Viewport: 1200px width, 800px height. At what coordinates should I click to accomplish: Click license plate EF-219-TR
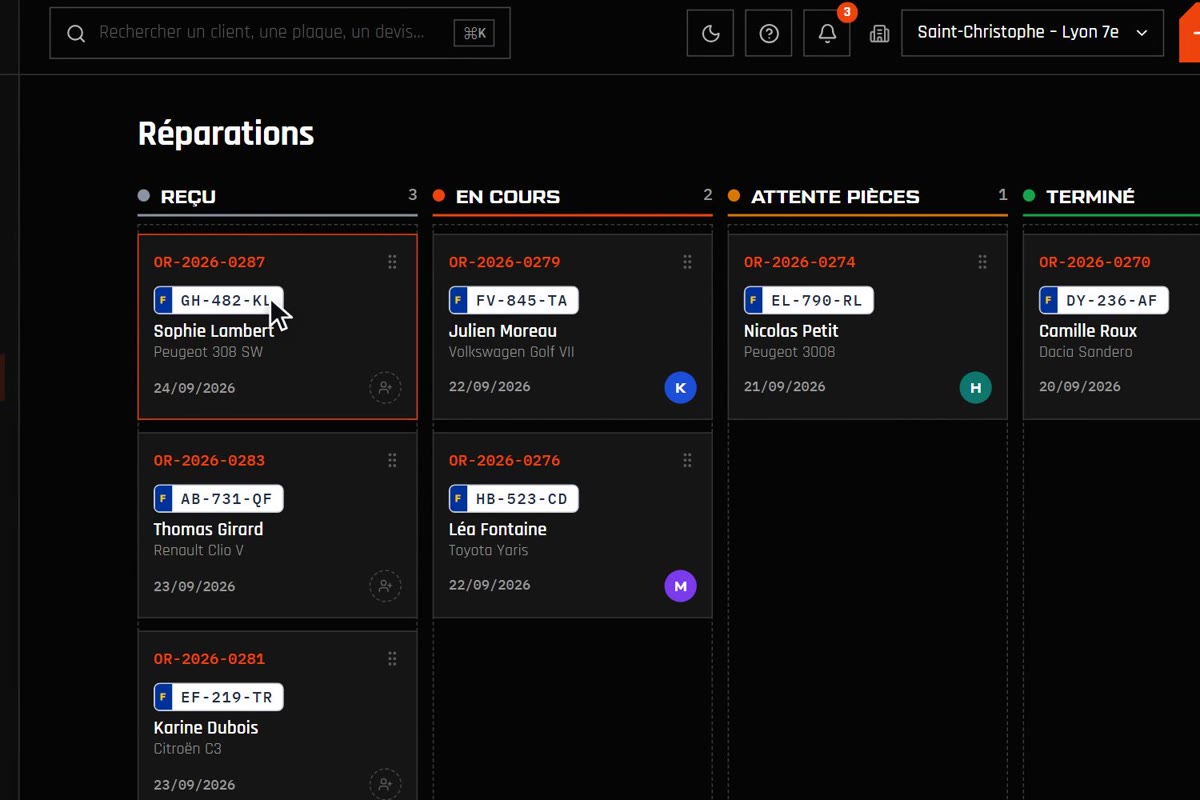point(218,697)
